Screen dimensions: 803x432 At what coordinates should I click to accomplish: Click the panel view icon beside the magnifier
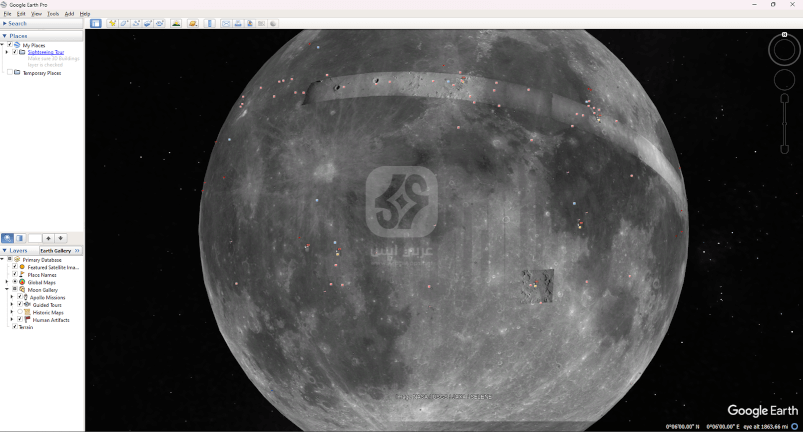[19, 238]
